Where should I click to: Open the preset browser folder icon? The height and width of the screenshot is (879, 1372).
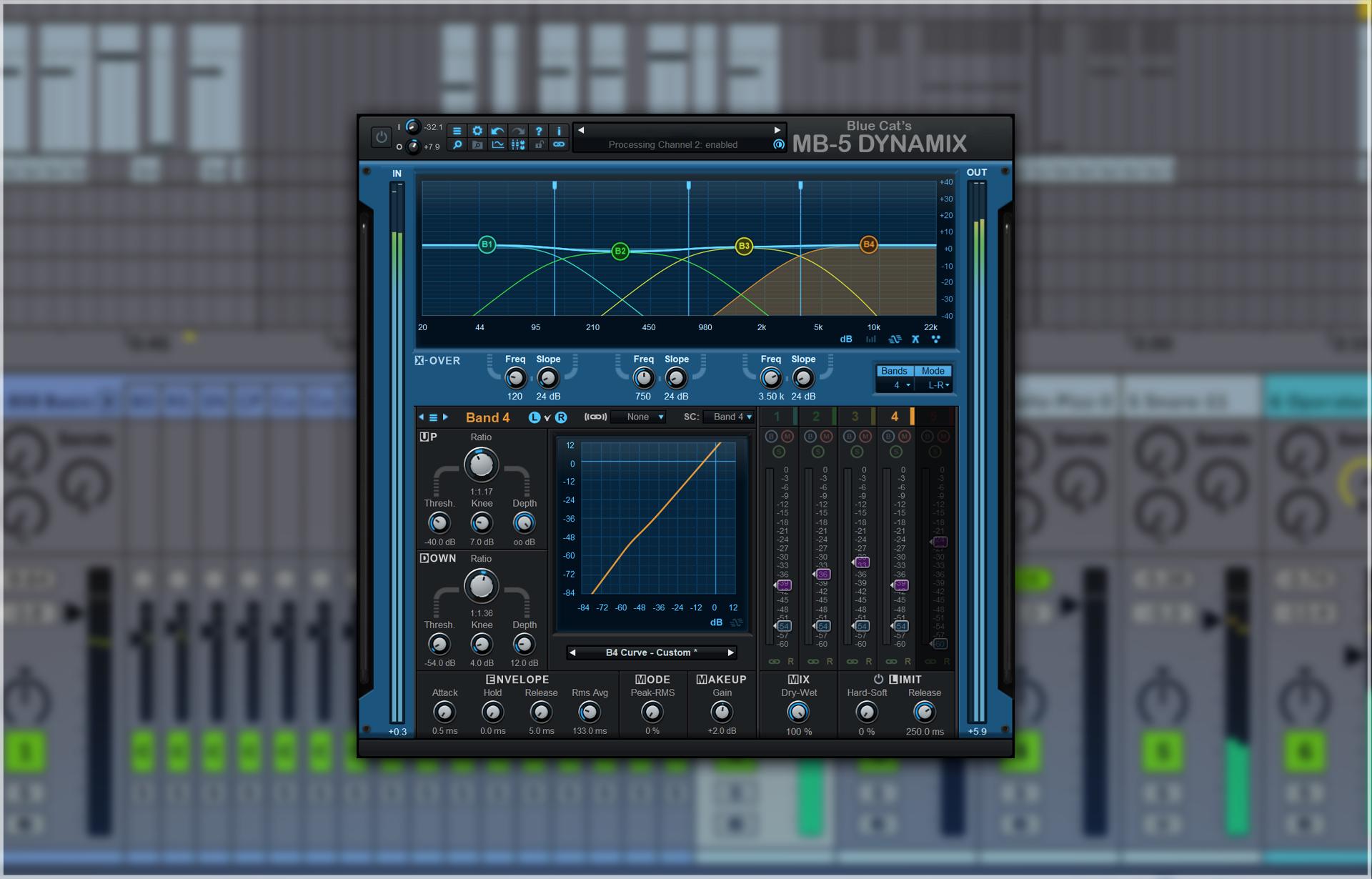click(477, 145)
